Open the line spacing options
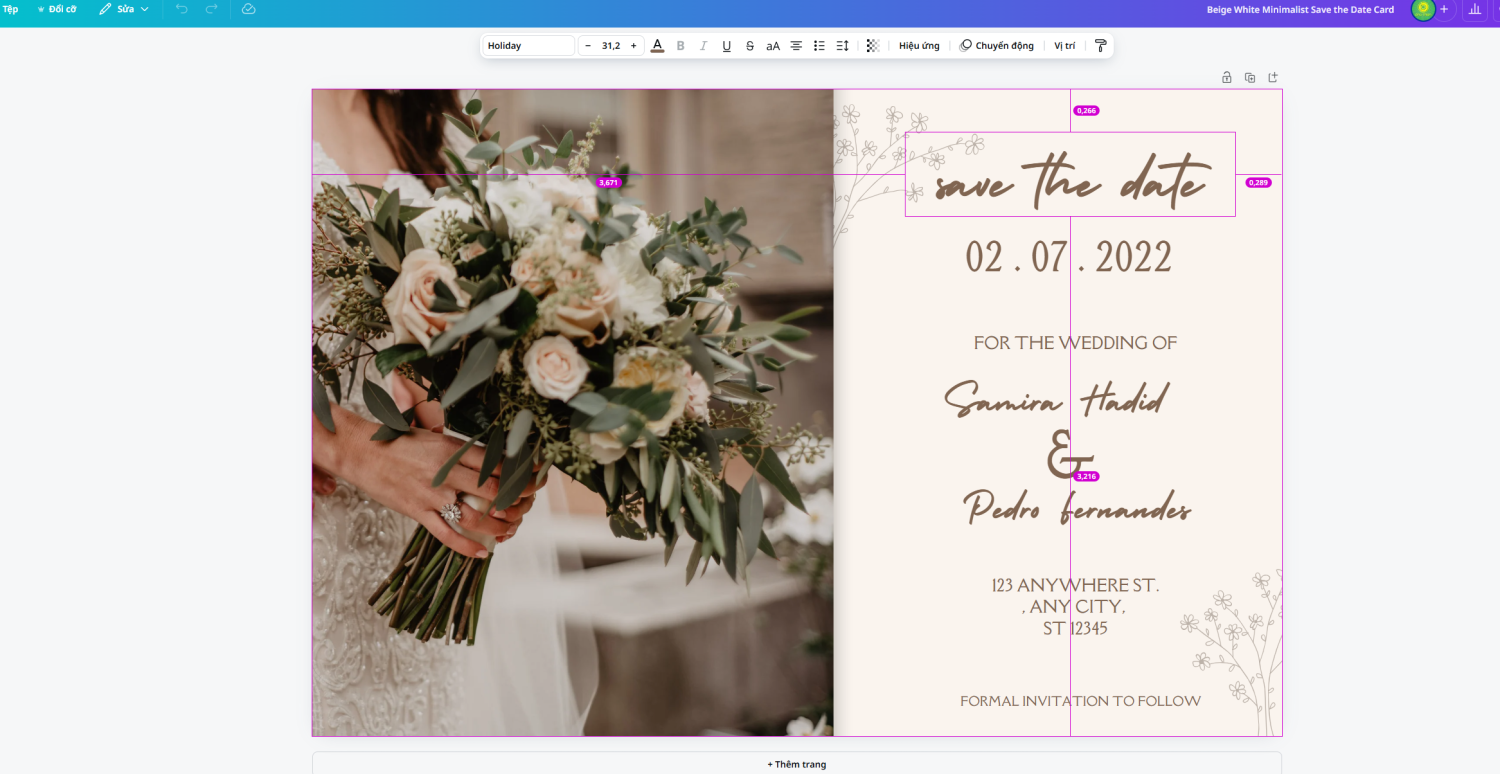Screen dimensions: 1500x774 pyautogui.click(x=842, y=46)
